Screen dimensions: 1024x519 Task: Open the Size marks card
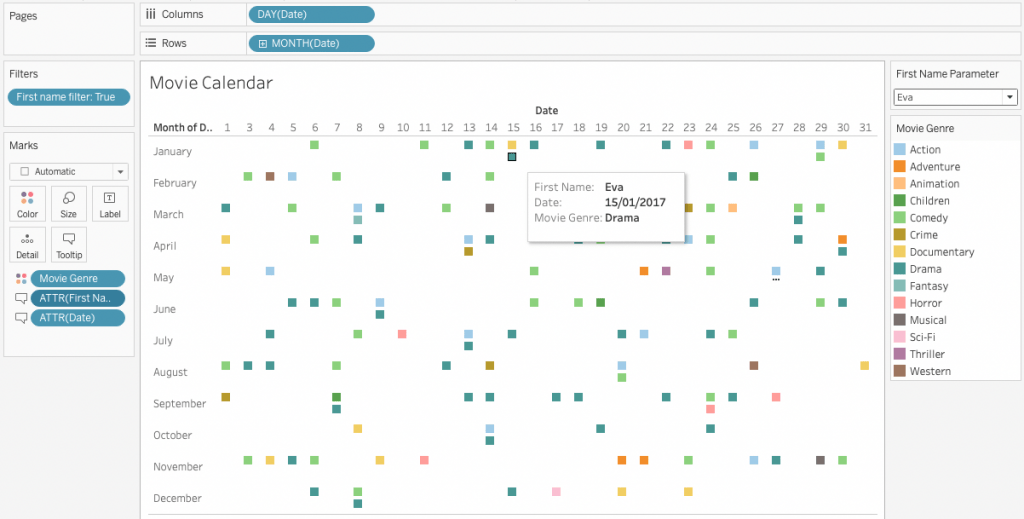tap(68, 203)
